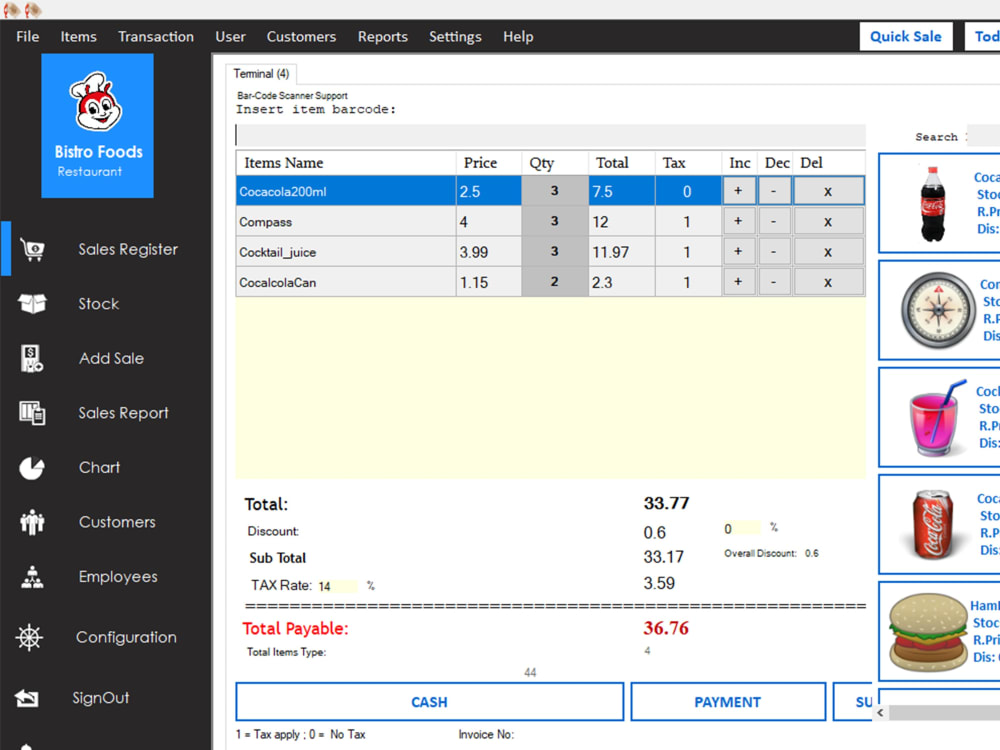Start a Quick Sale
1000x750 pixels.
[x=905, y=36]
